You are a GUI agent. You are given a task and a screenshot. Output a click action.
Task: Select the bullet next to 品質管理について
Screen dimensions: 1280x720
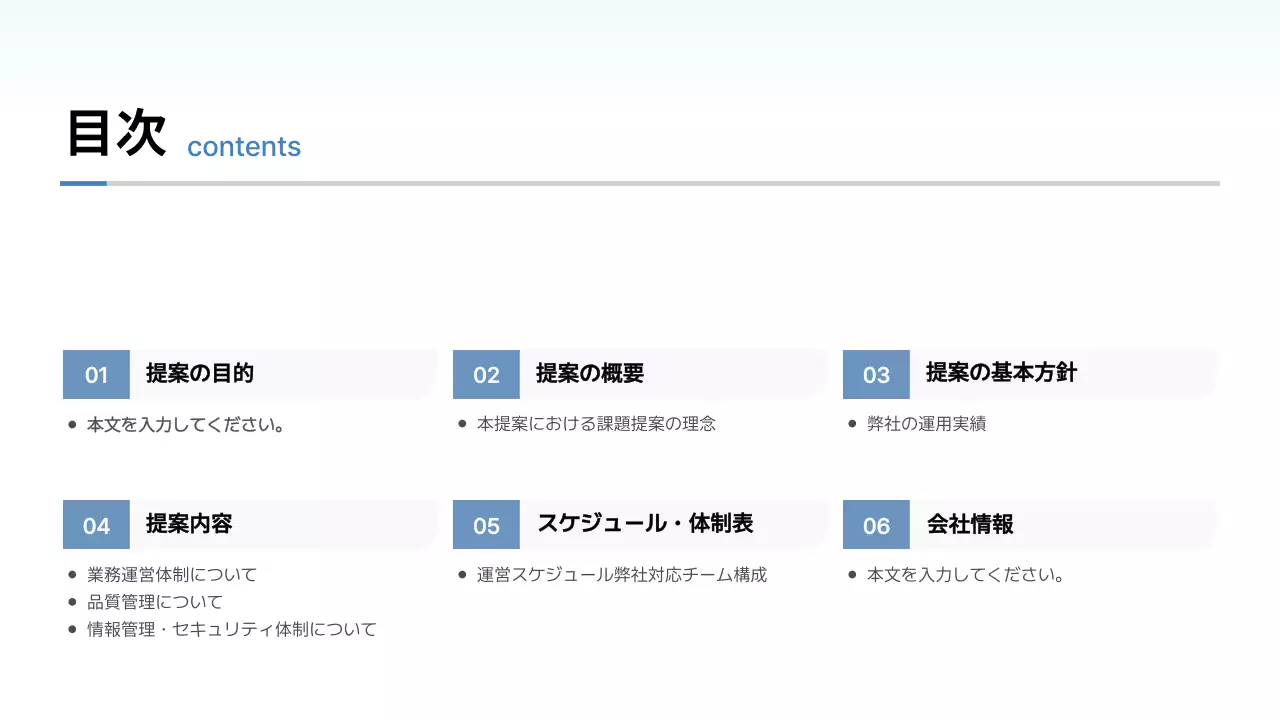(x=70, y=601)
